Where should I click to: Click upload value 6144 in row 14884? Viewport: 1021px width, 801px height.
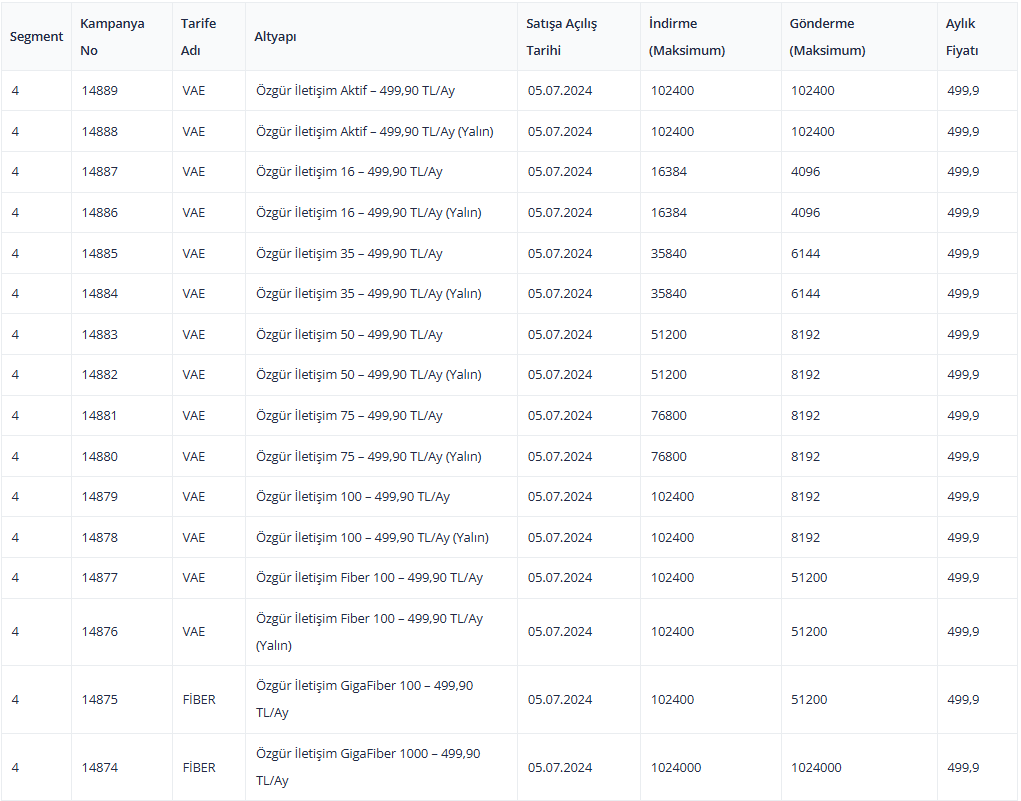[x=805, y=294]
